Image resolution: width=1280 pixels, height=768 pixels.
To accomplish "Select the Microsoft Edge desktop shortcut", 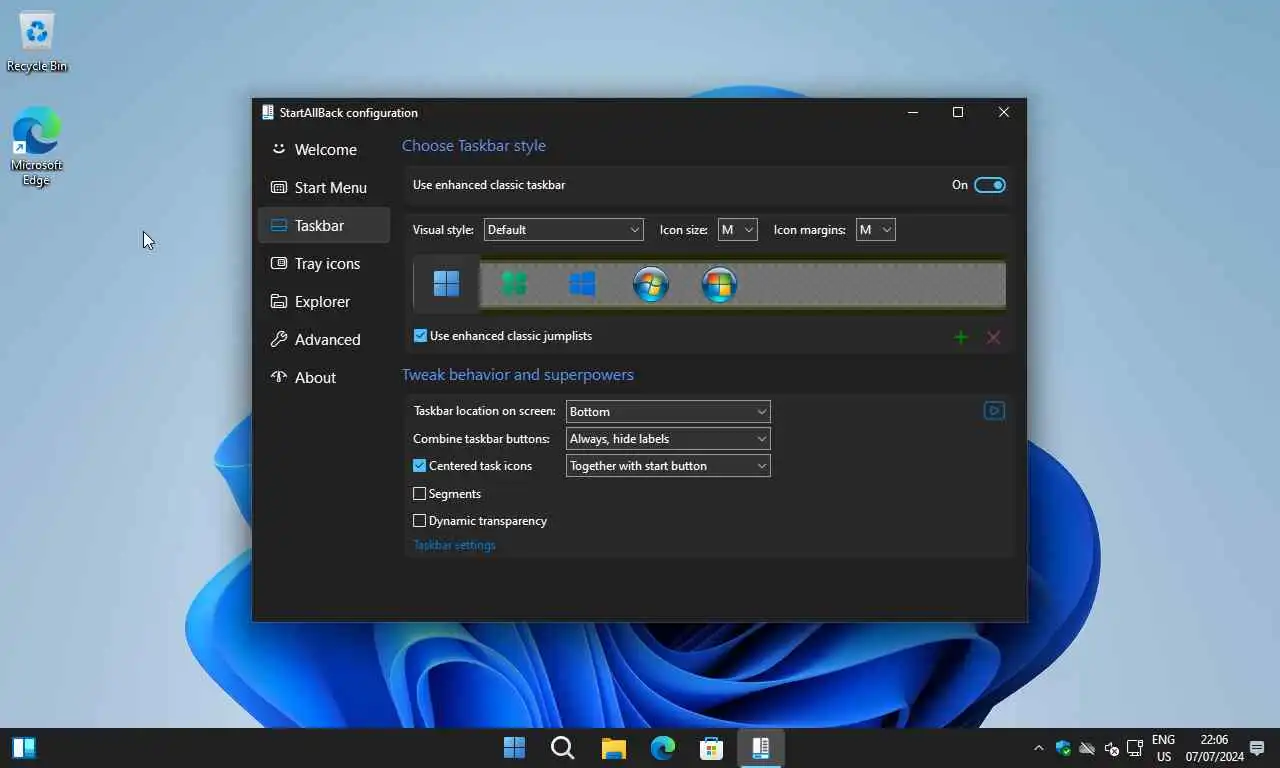I will pyautogui.click(x=37, y=147).
